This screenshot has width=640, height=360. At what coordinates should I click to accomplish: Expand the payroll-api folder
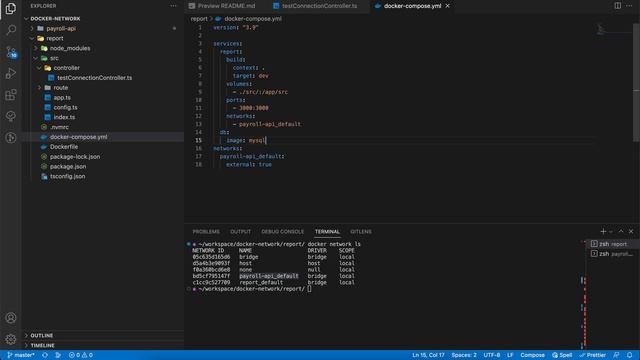(x=32, y=29)
